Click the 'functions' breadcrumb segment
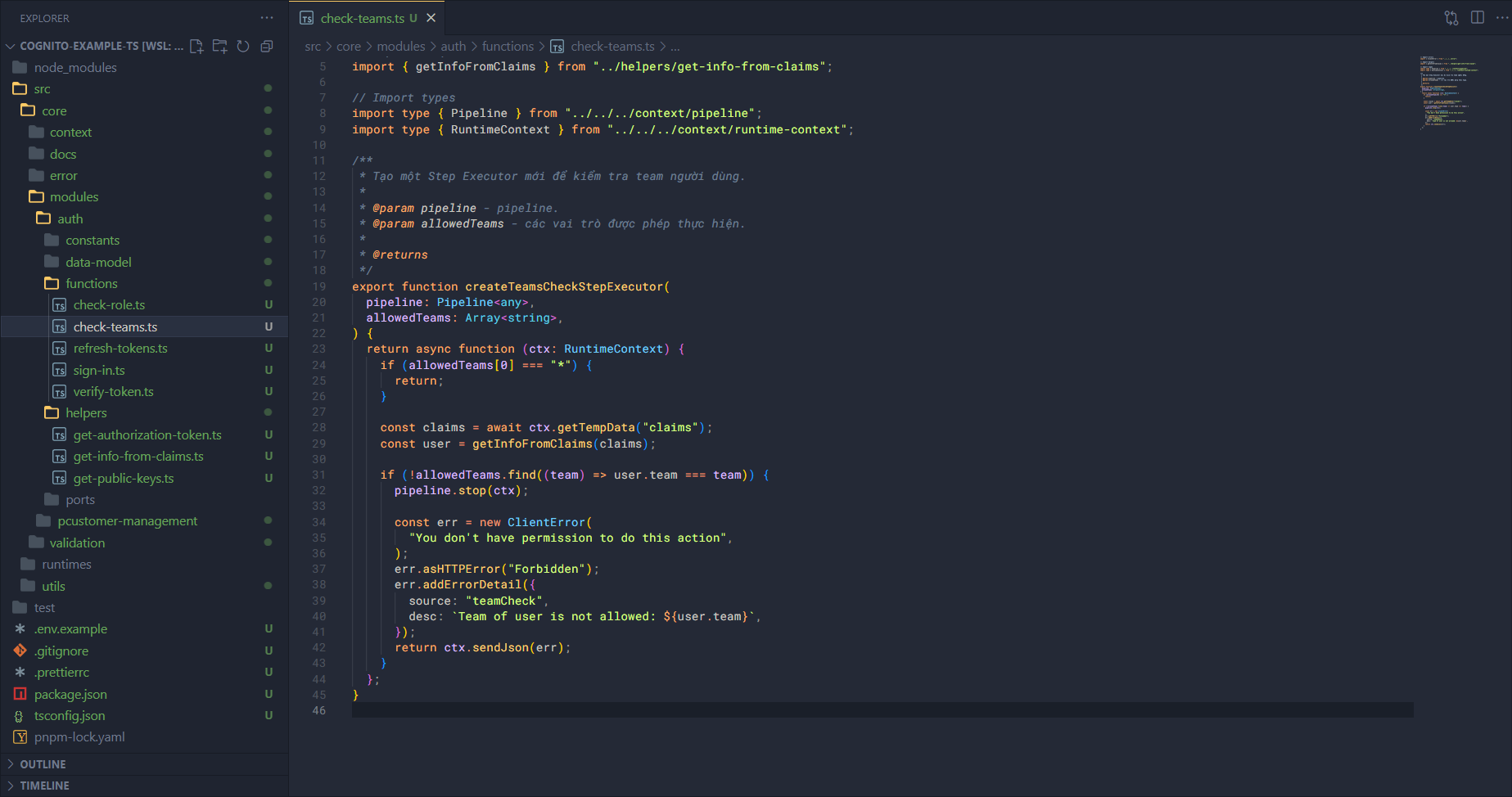Viewport: 1512px width, 797px height. (x=508, y=47)
